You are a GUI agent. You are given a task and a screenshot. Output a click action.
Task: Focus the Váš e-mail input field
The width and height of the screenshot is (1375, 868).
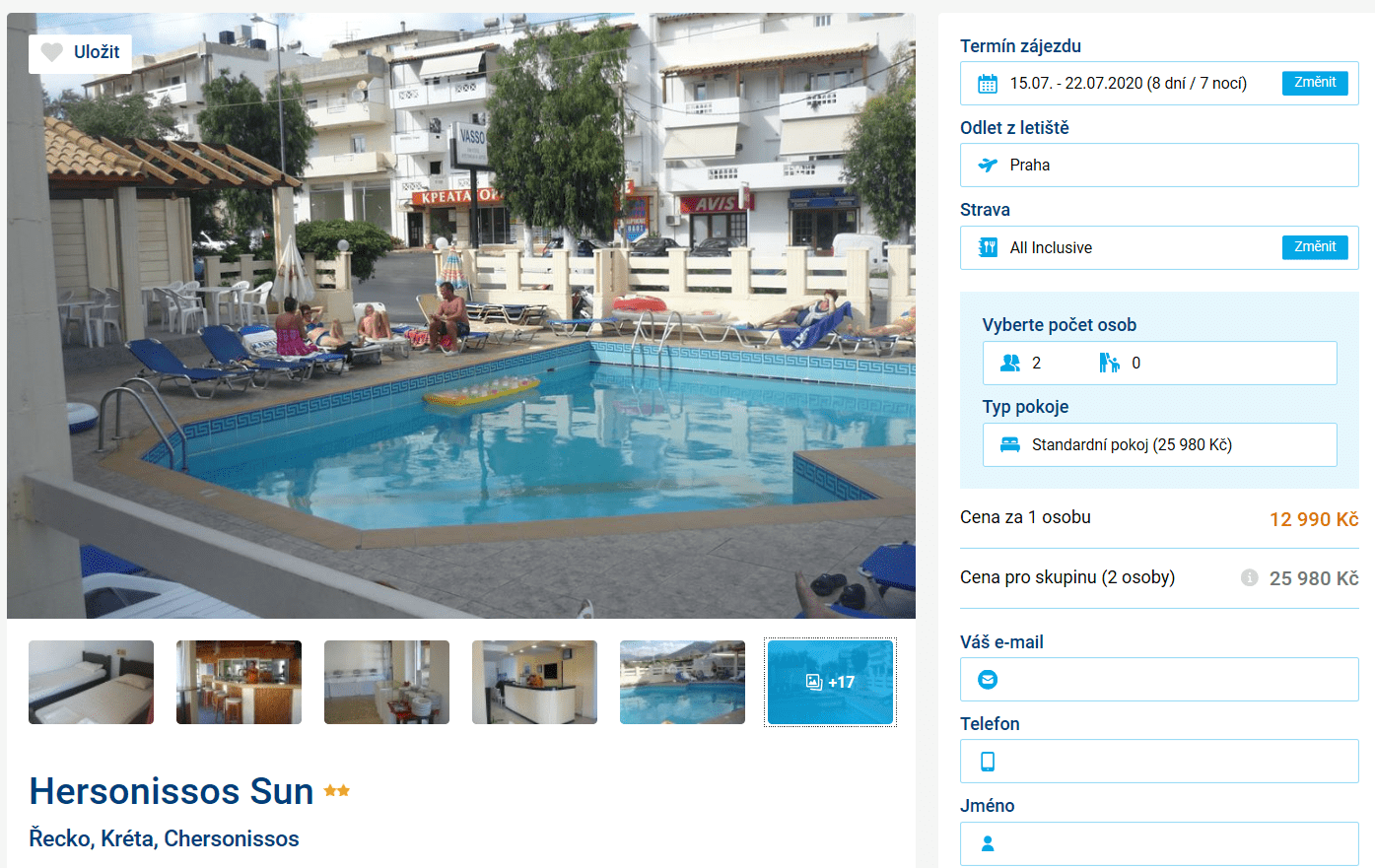point(1159,680)
